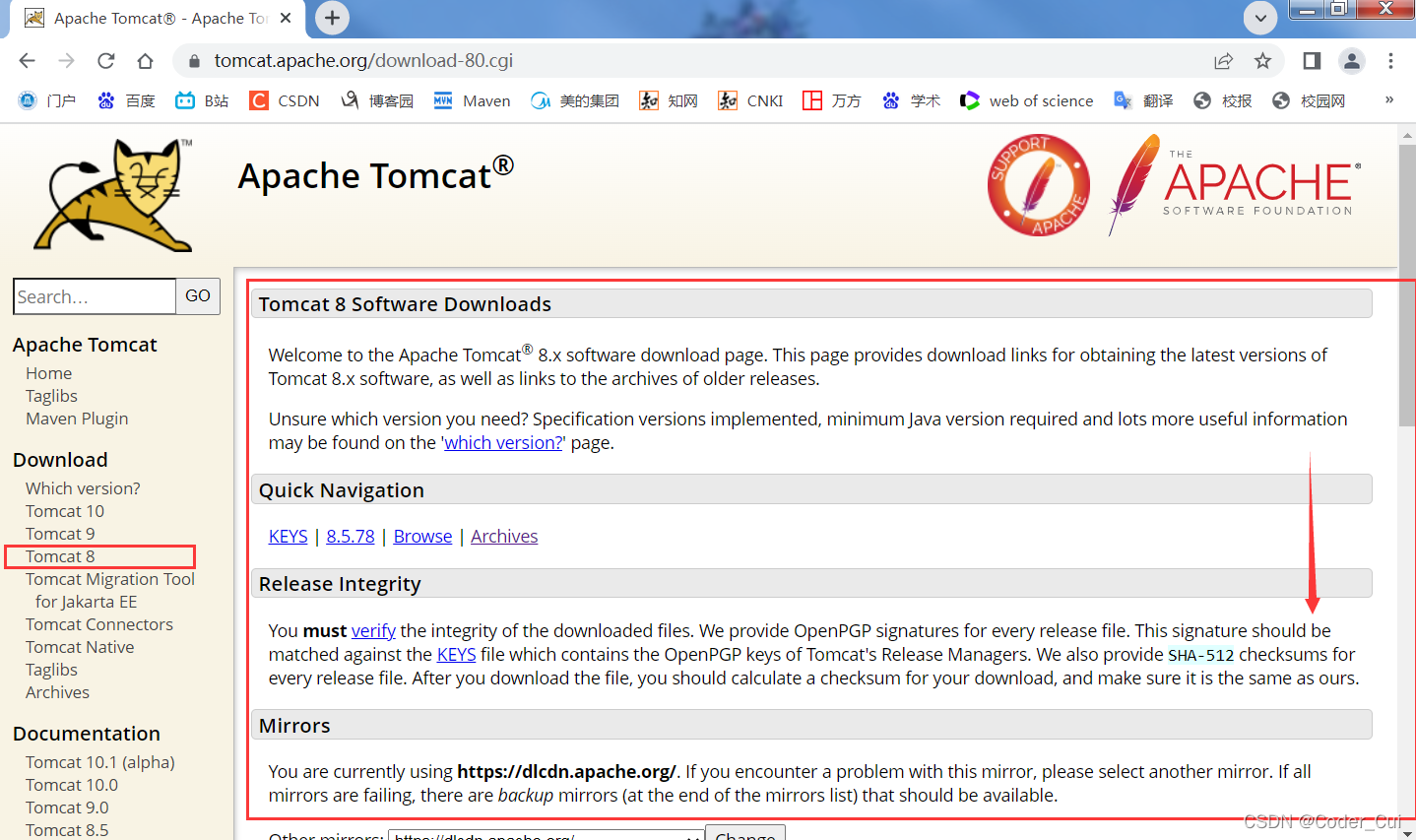Open the Browse quick navigation link
Screen dimensions: 1416x840
click(x=422, y=537)
